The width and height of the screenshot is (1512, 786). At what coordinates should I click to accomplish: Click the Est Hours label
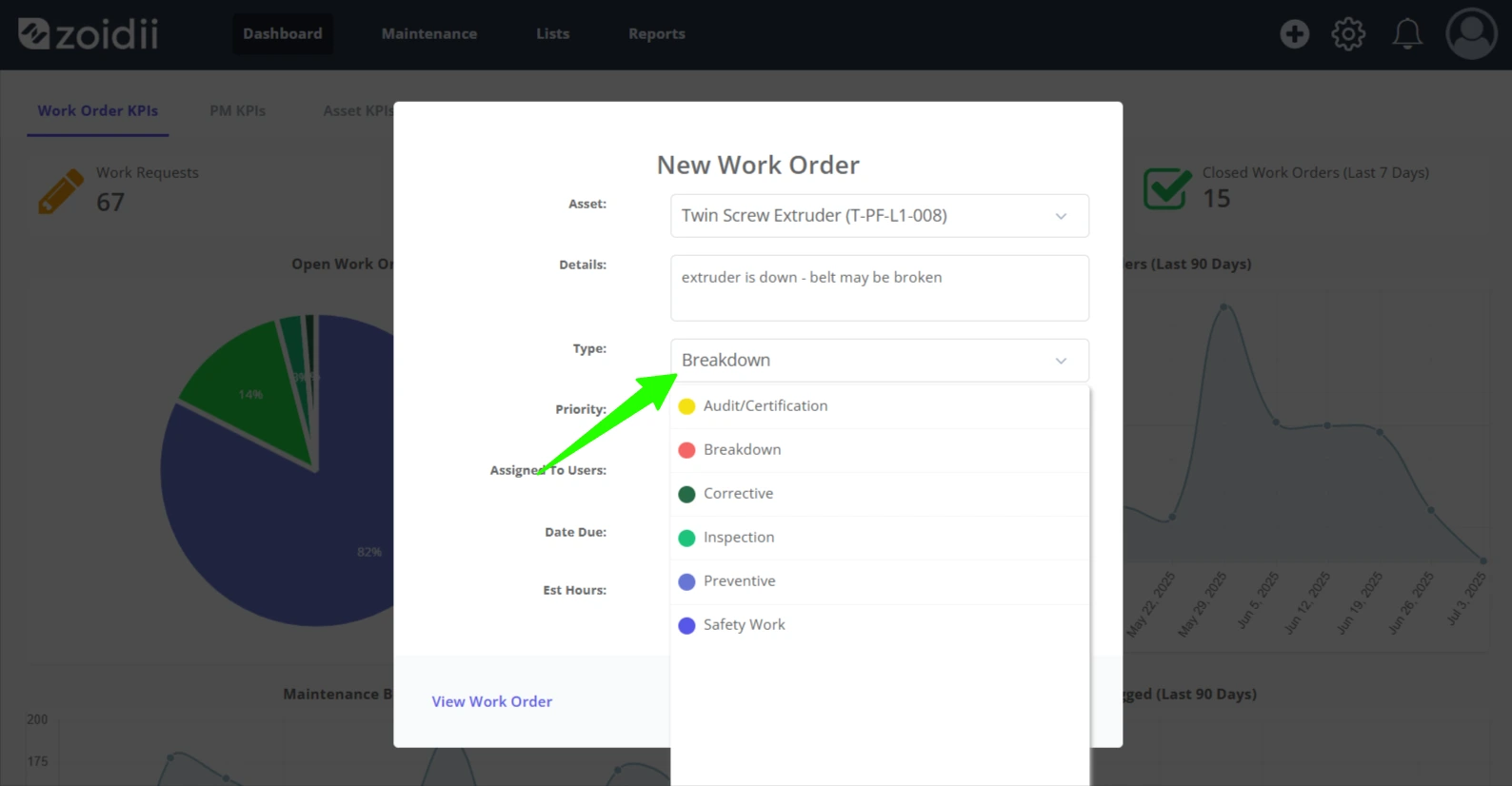coord(574,590)
